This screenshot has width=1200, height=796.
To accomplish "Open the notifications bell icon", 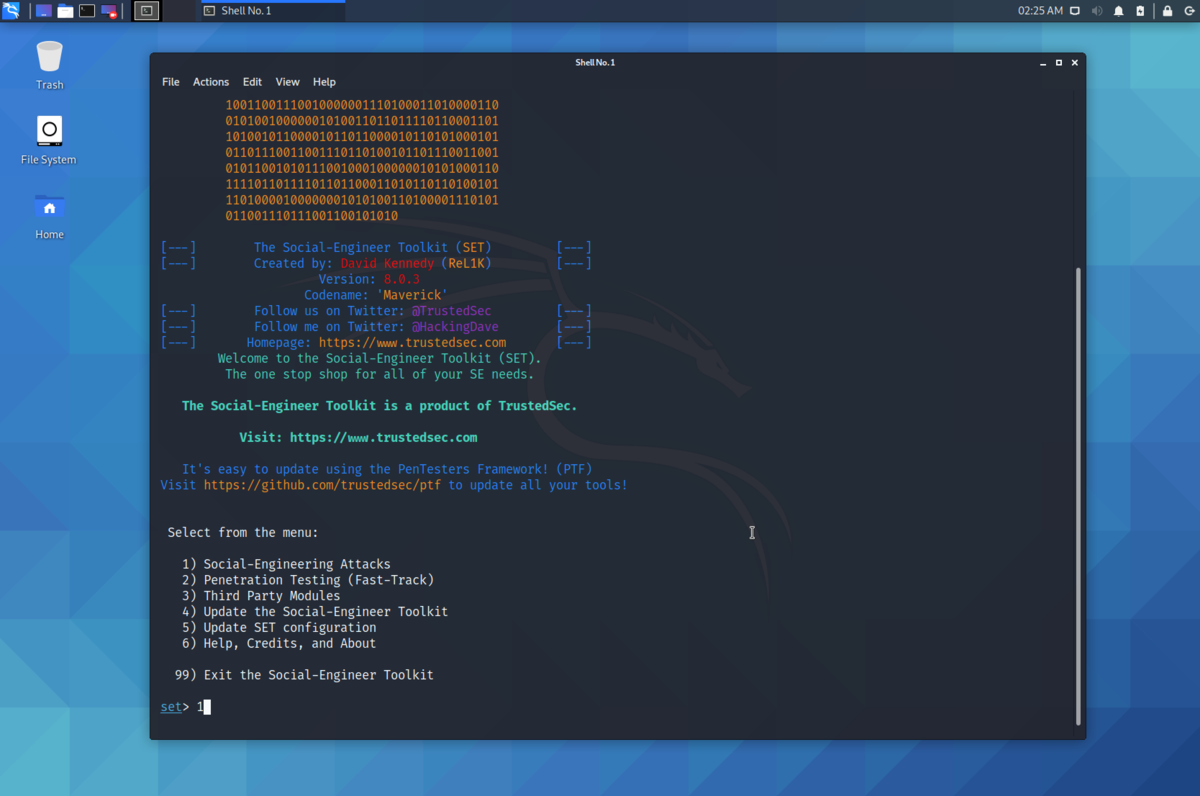I will 1119,11.
